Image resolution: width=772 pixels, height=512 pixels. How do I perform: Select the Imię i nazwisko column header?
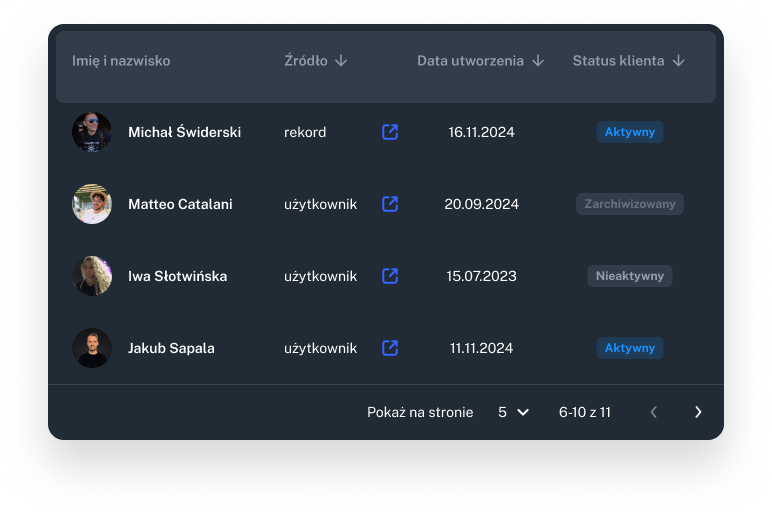tap(121, 61)
